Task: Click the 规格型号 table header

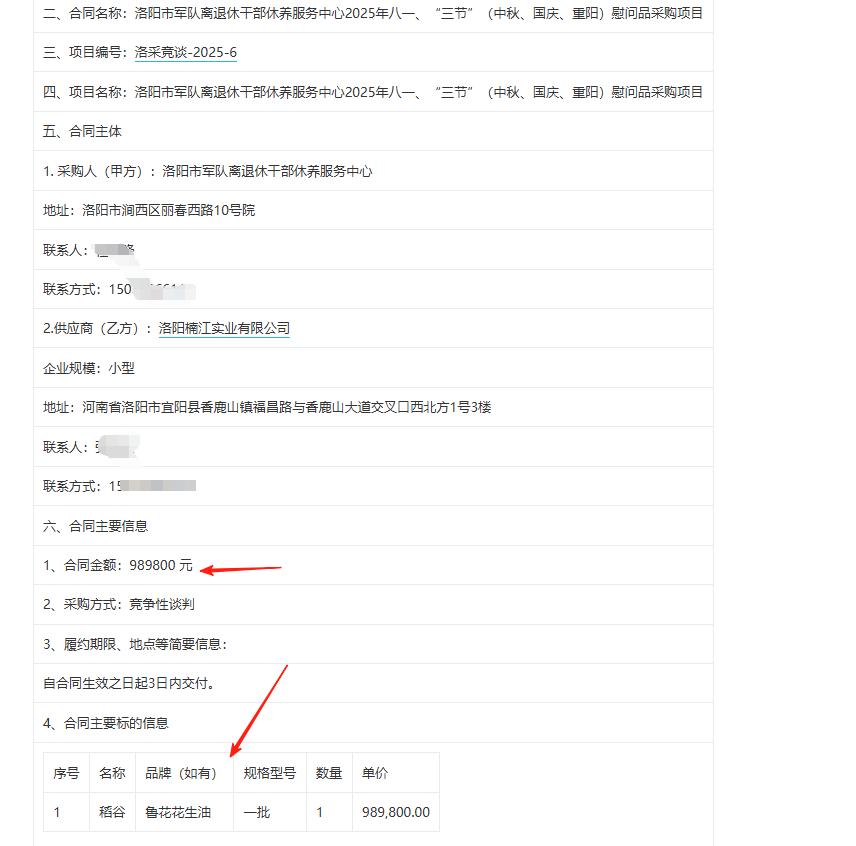Action: 270,773
